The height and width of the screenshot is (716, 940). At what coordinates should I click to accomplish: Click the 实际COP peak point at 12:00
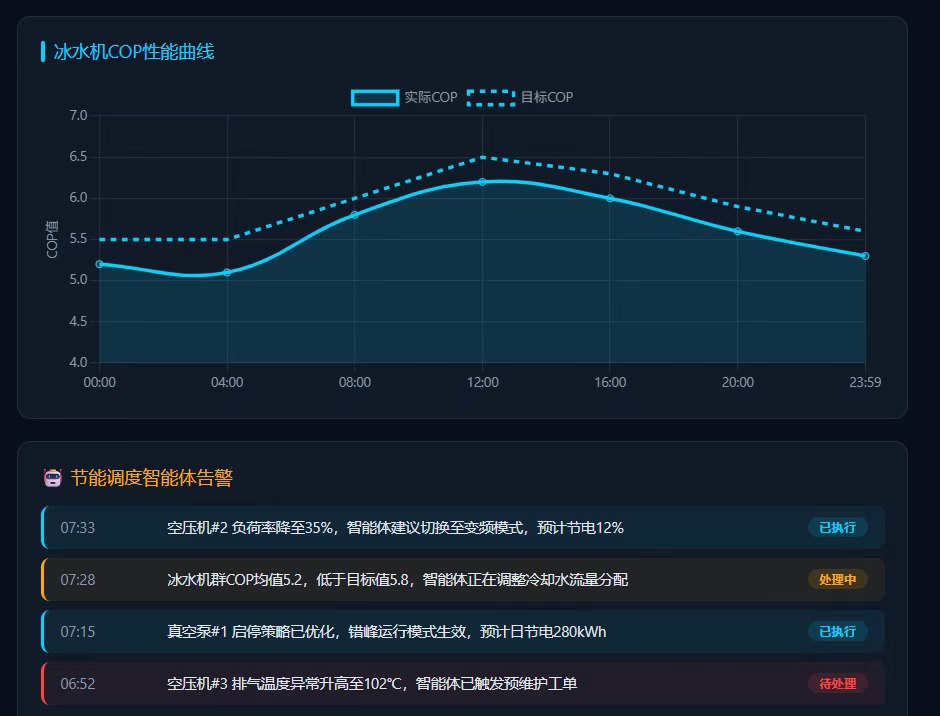click(483, 182)
